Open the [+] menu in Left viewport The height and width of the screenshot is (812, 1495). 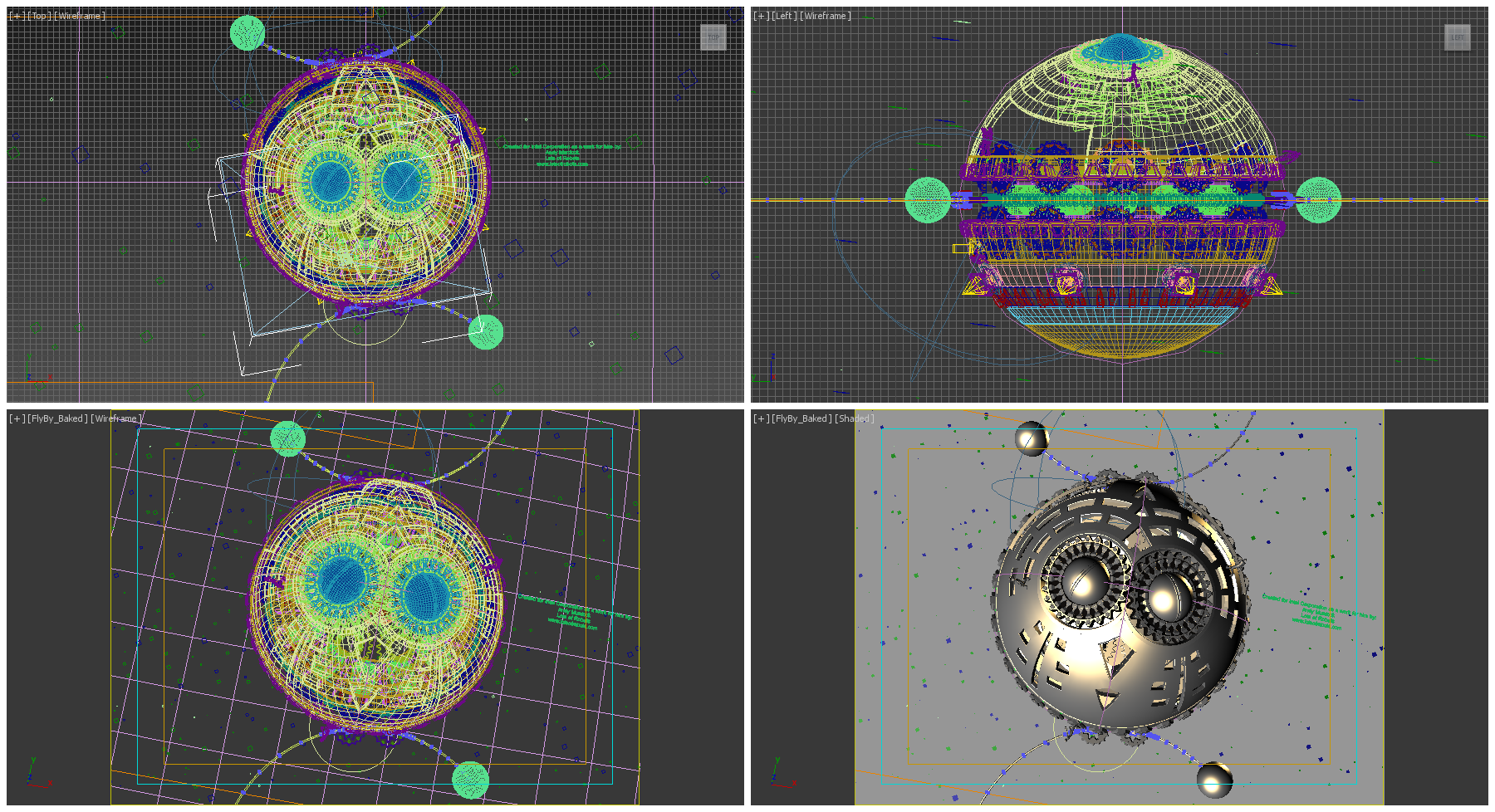(761, 16)
